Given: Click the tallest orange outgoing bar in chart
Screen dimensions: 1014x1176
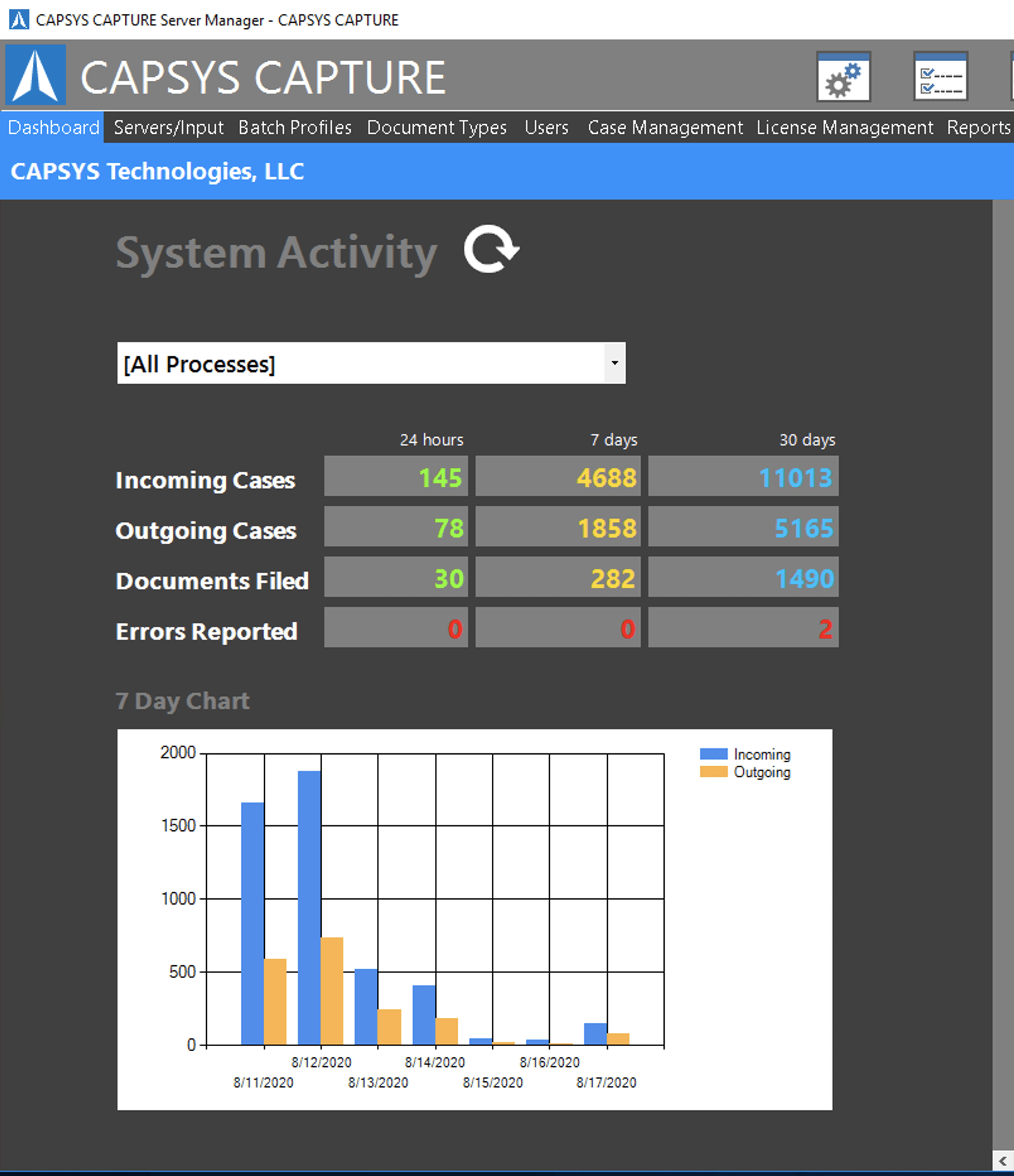Looking at the screenshot, I should click(x=332, y=991).
